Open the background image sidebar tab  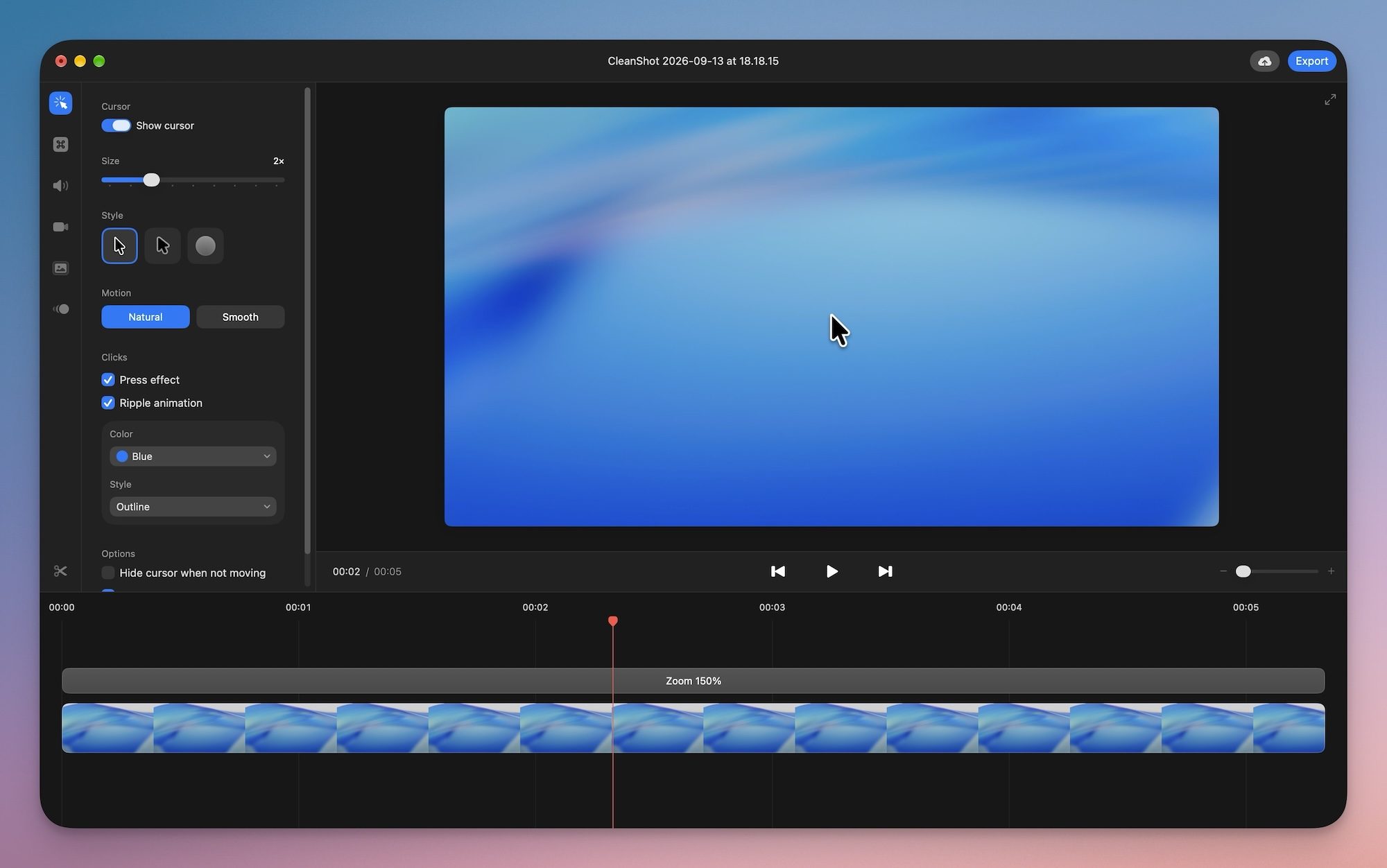pyautogui.click(x=60, y=268)
